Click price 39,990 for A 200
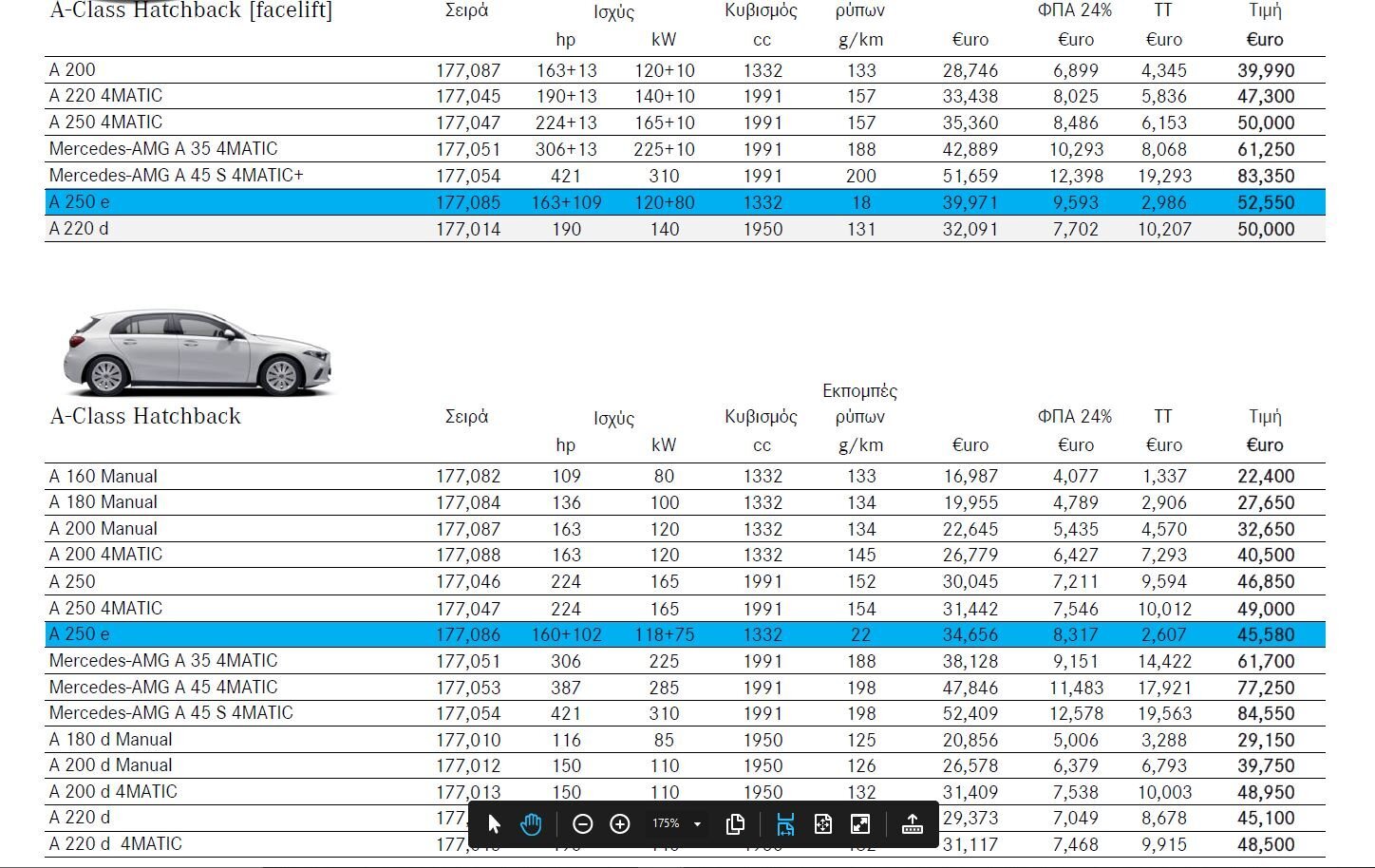 click(1266, 70)
